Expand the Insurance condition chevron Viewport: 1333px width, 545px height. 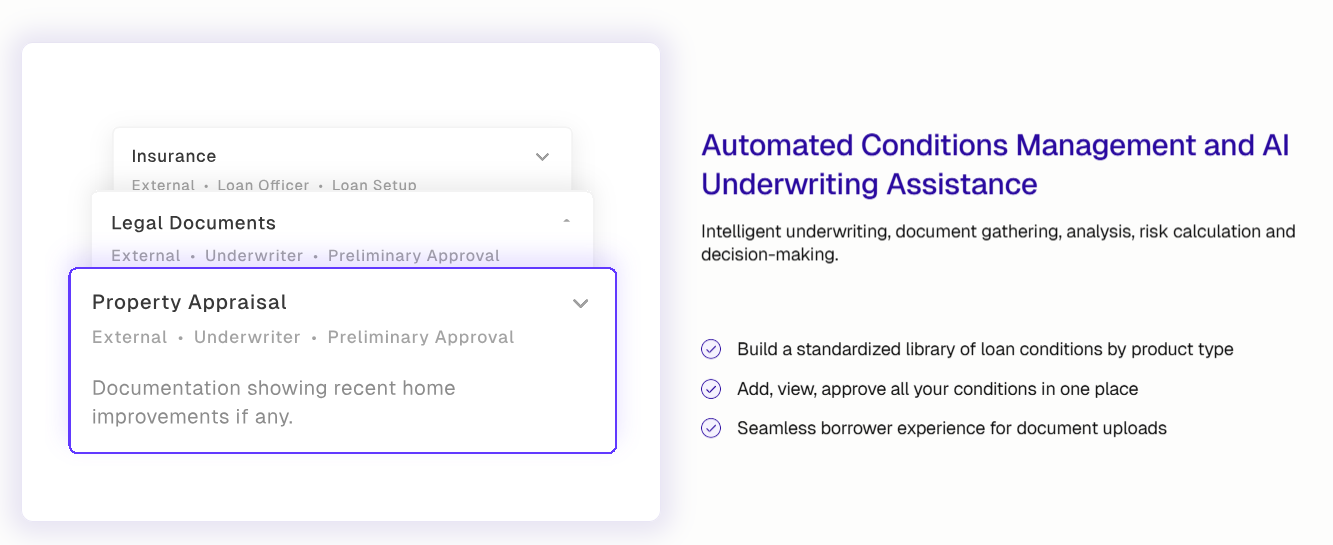click(x=542, y=157)
